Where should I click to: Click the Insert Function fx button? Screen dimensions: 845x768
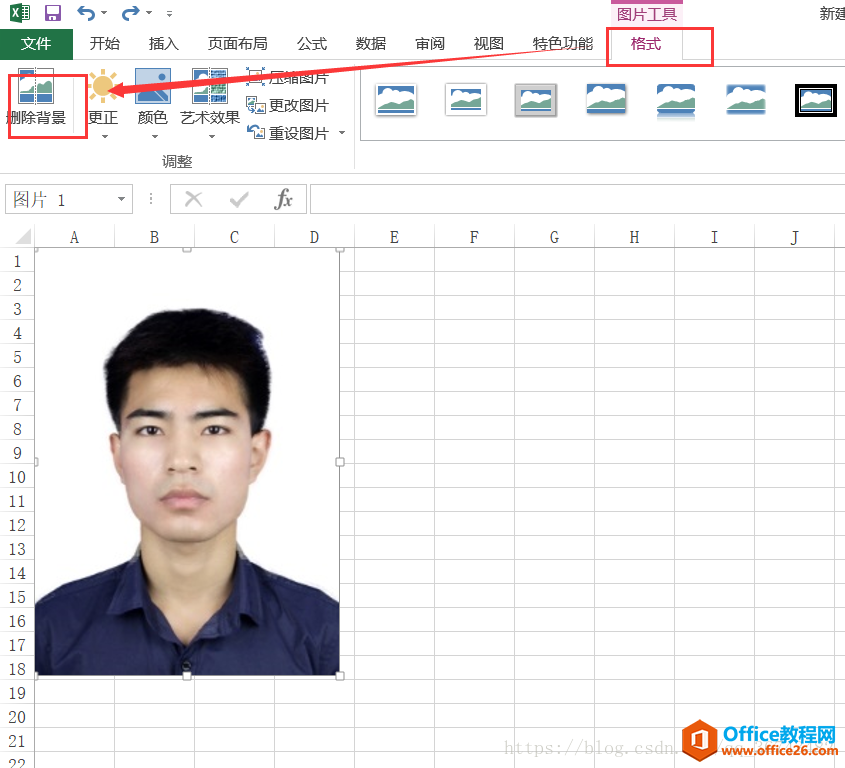(283, 199)
